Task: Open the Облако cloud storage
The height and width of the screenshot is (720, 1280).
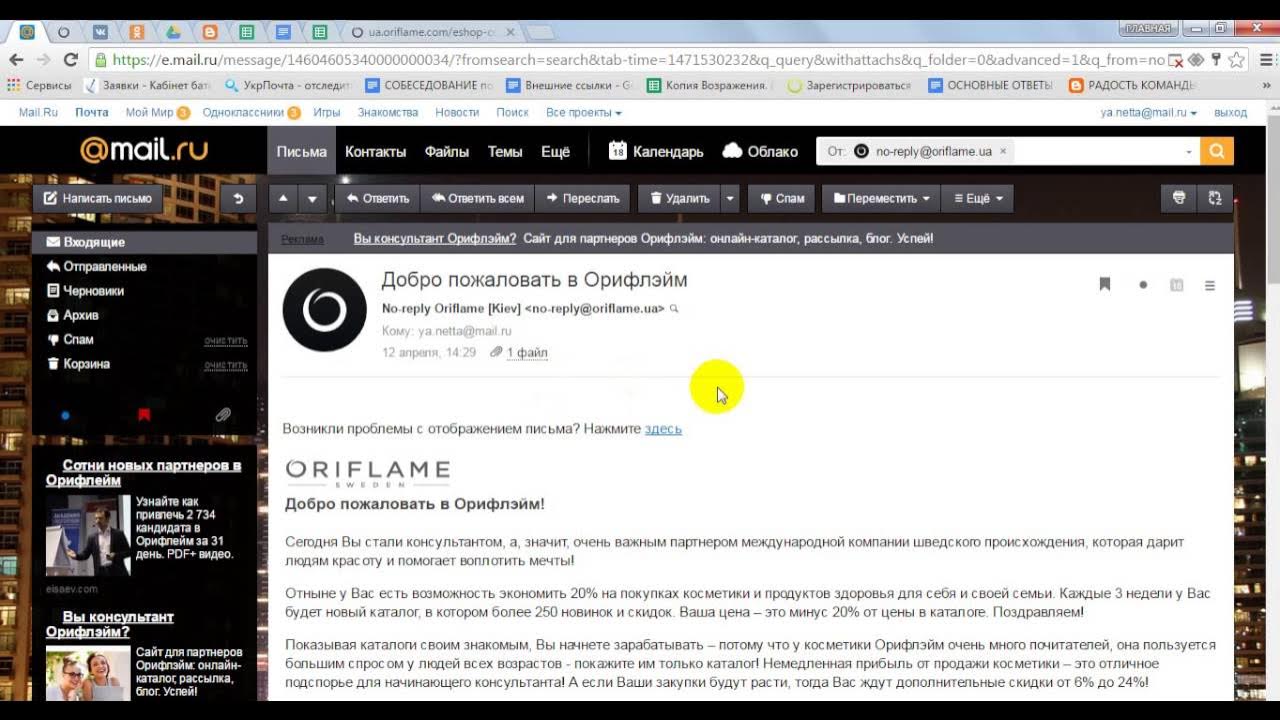Action: pyautogui.click(x=760, y=151)
